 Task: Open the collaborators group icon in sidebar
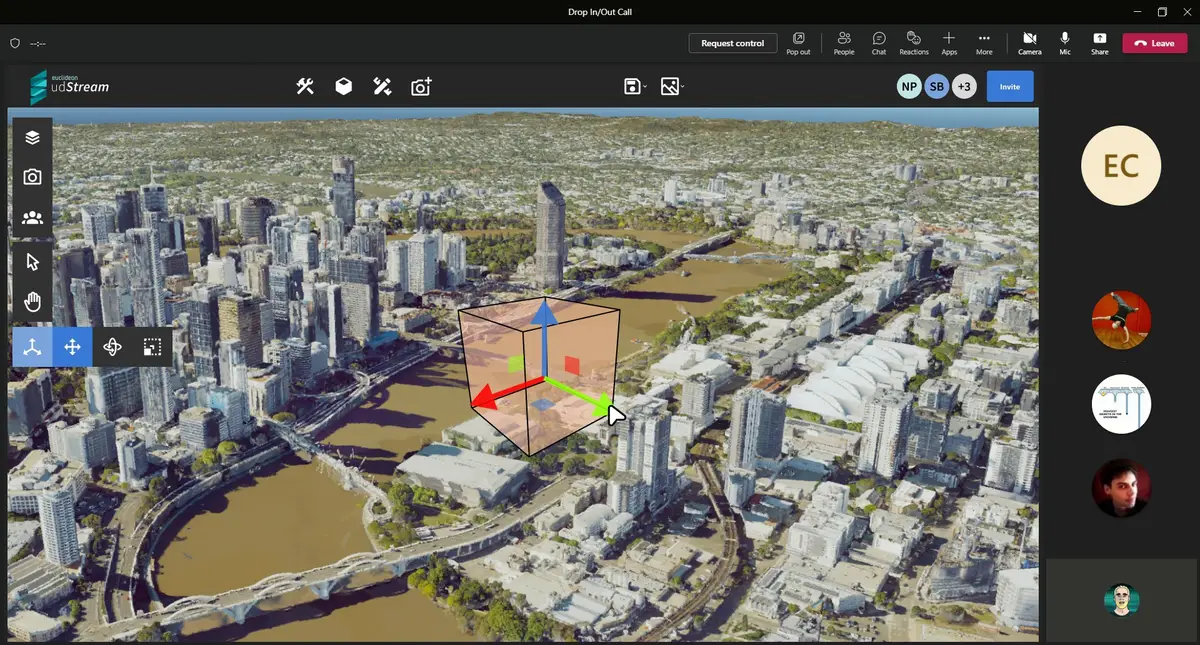click(x=32, y=217)
